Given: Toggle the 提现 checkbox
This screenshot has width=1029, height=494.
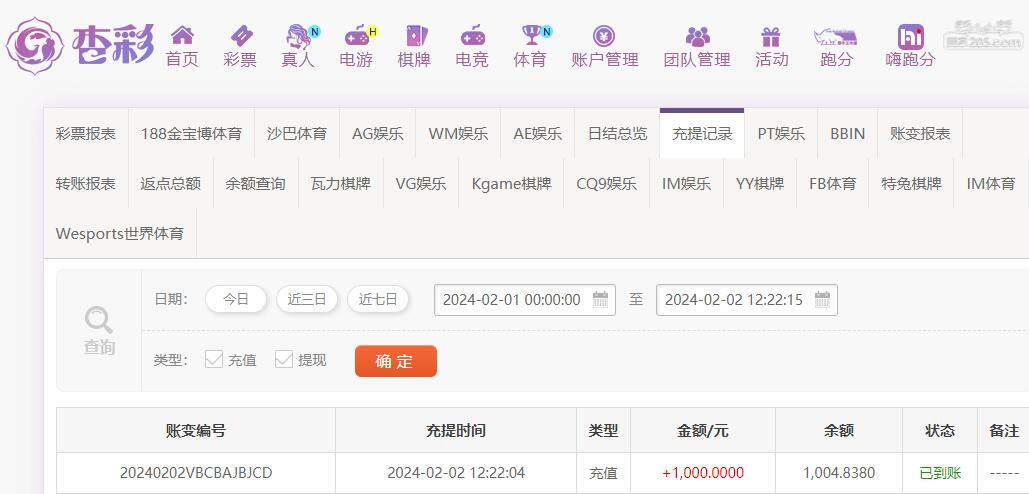Looking at the screenshot, I should [x=284, y=360].
